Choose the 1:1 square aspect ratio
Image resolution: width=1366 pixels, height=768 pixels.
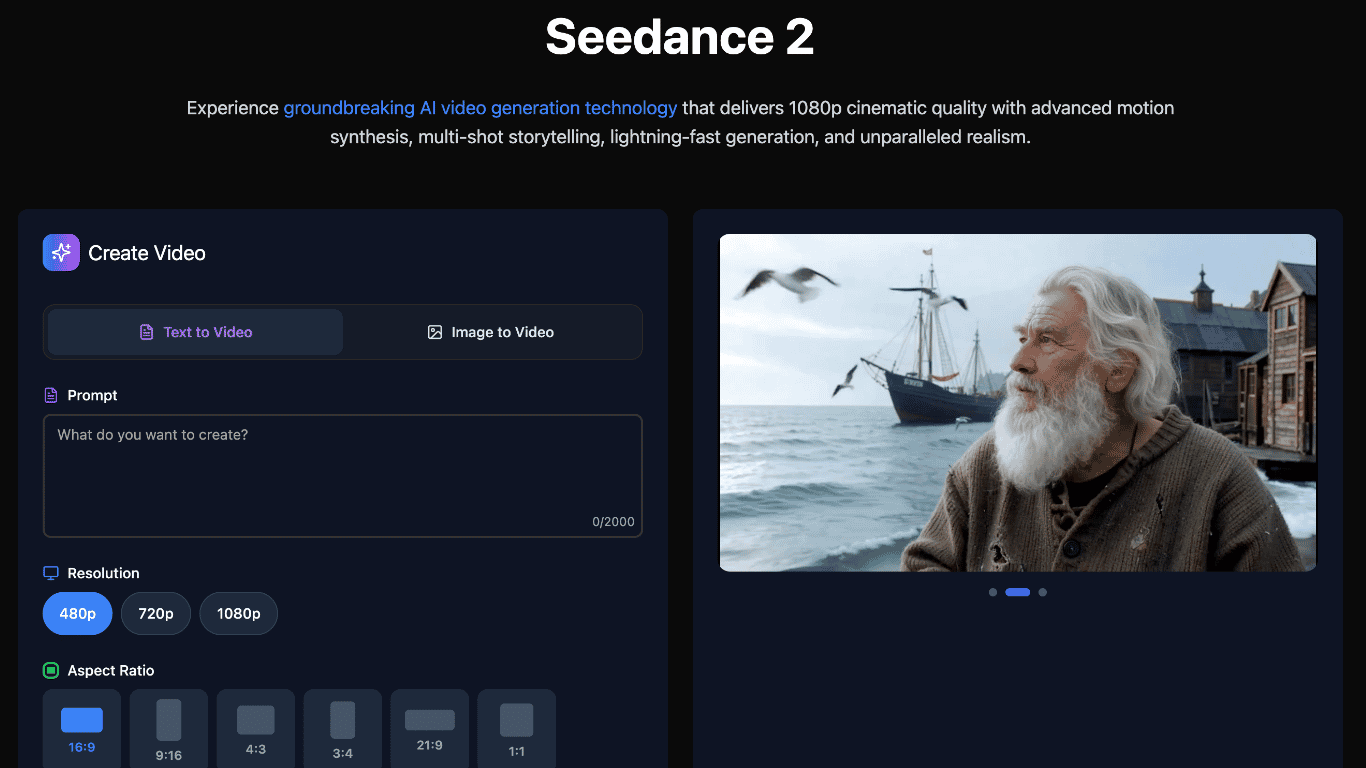click(516, 728)
